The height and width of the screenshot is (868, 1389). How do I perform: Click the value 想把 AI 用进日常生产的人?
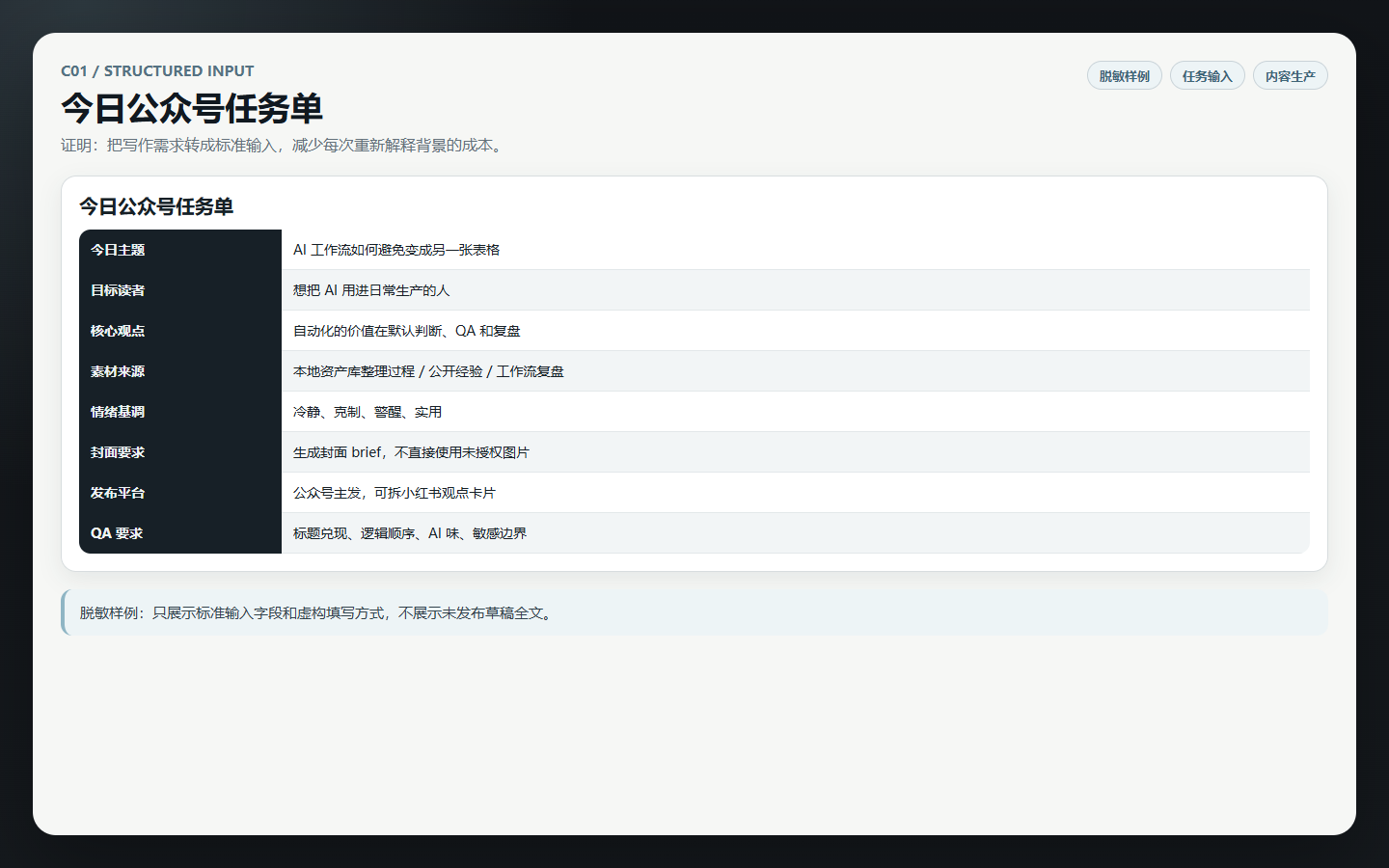pyautogui.click(x=371, y=290)
